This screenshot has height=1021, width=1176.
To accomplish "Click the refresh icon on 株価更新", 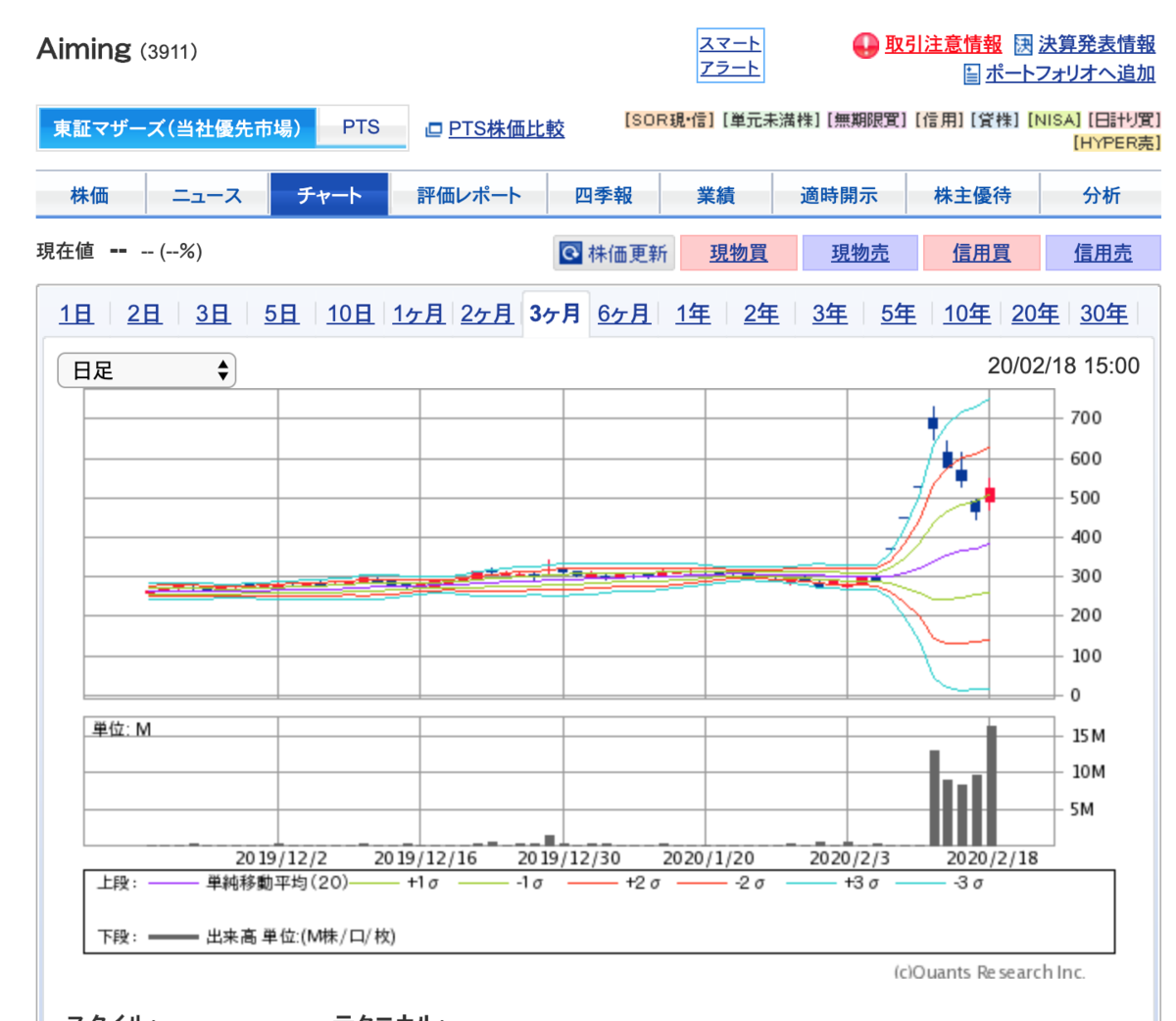I will click(570, 253).
